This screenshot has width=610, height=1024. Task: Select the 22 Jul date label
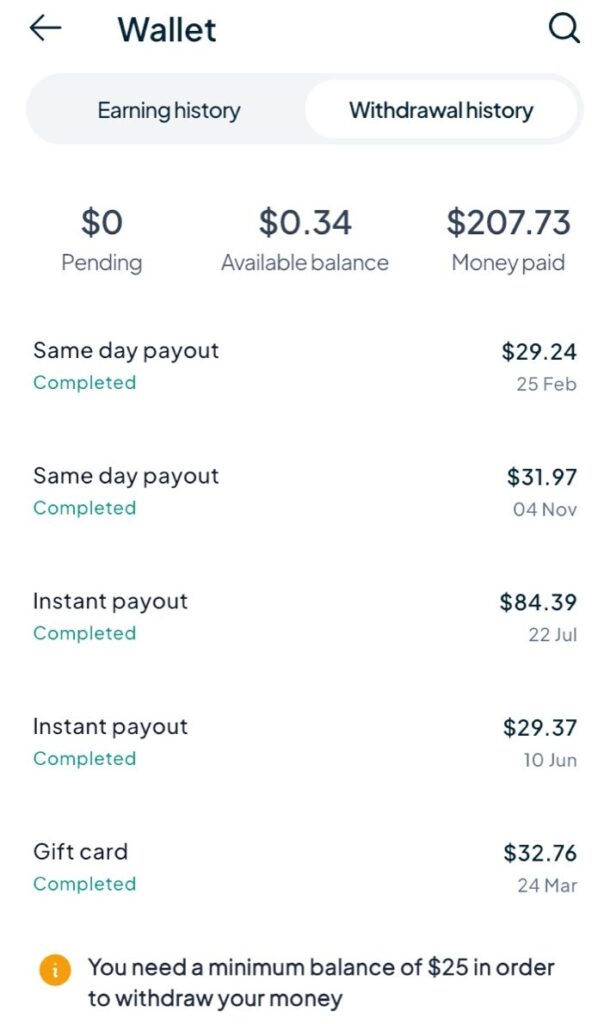click(549, 634)
